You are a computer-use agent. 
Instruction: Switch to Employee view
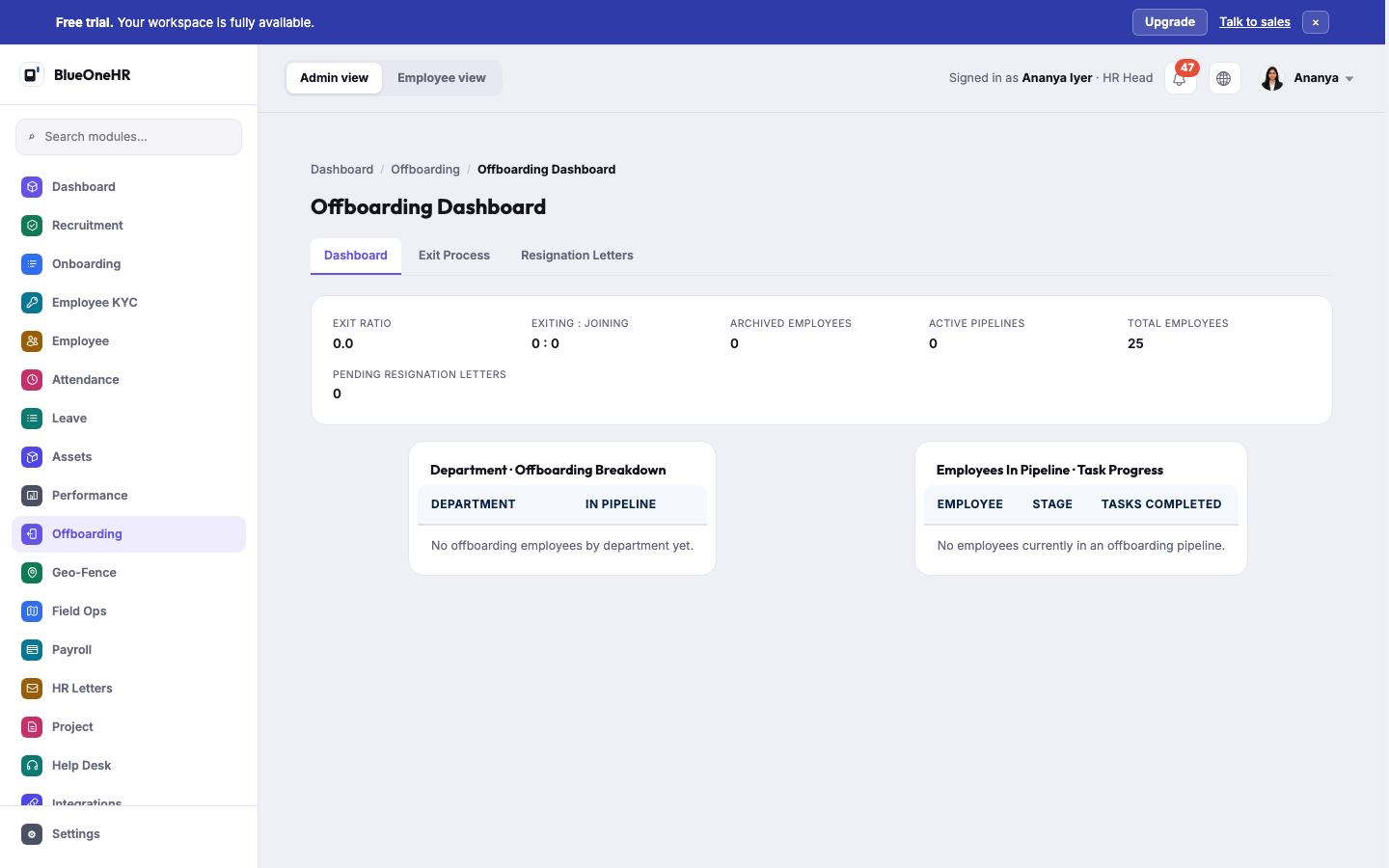tap(442, 78)
